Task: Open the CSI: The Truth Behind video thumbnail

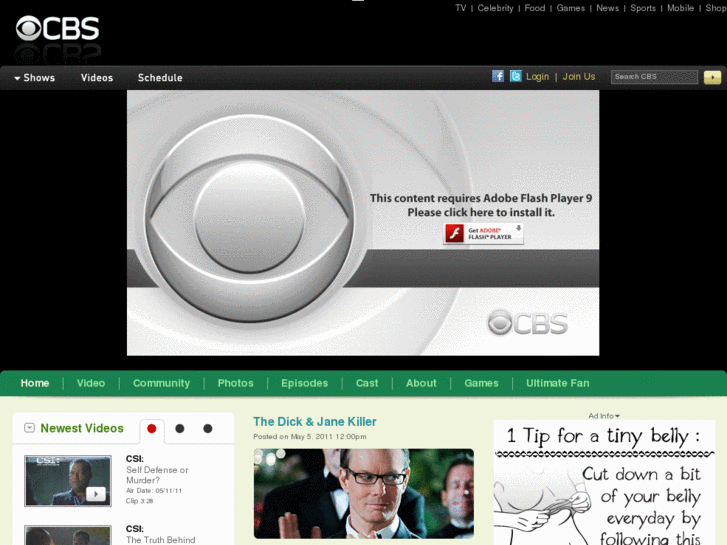Action: pyautogui.click(x=68, y=535)
